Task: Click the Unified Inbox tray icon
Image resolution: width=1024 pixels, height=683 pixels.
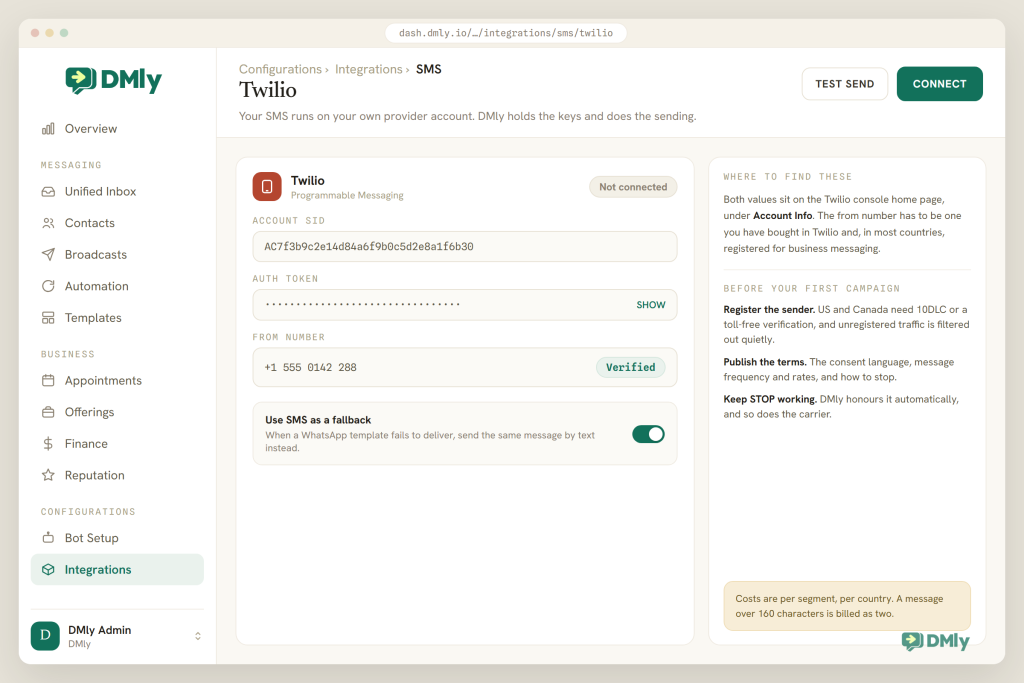Action: click(x=48, y=191)
